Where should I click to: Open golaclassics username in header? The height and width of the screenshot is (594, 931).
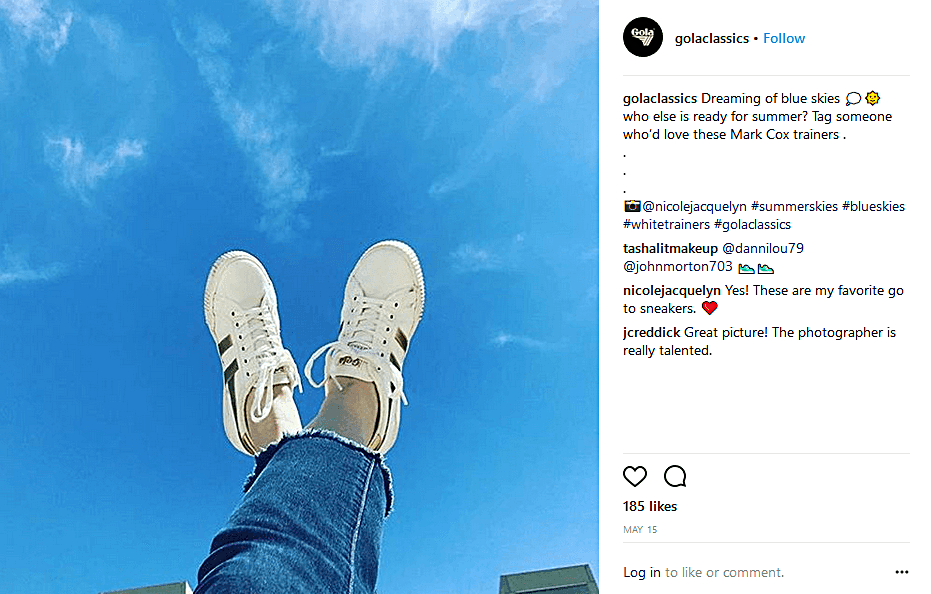[x=711, y=39]
